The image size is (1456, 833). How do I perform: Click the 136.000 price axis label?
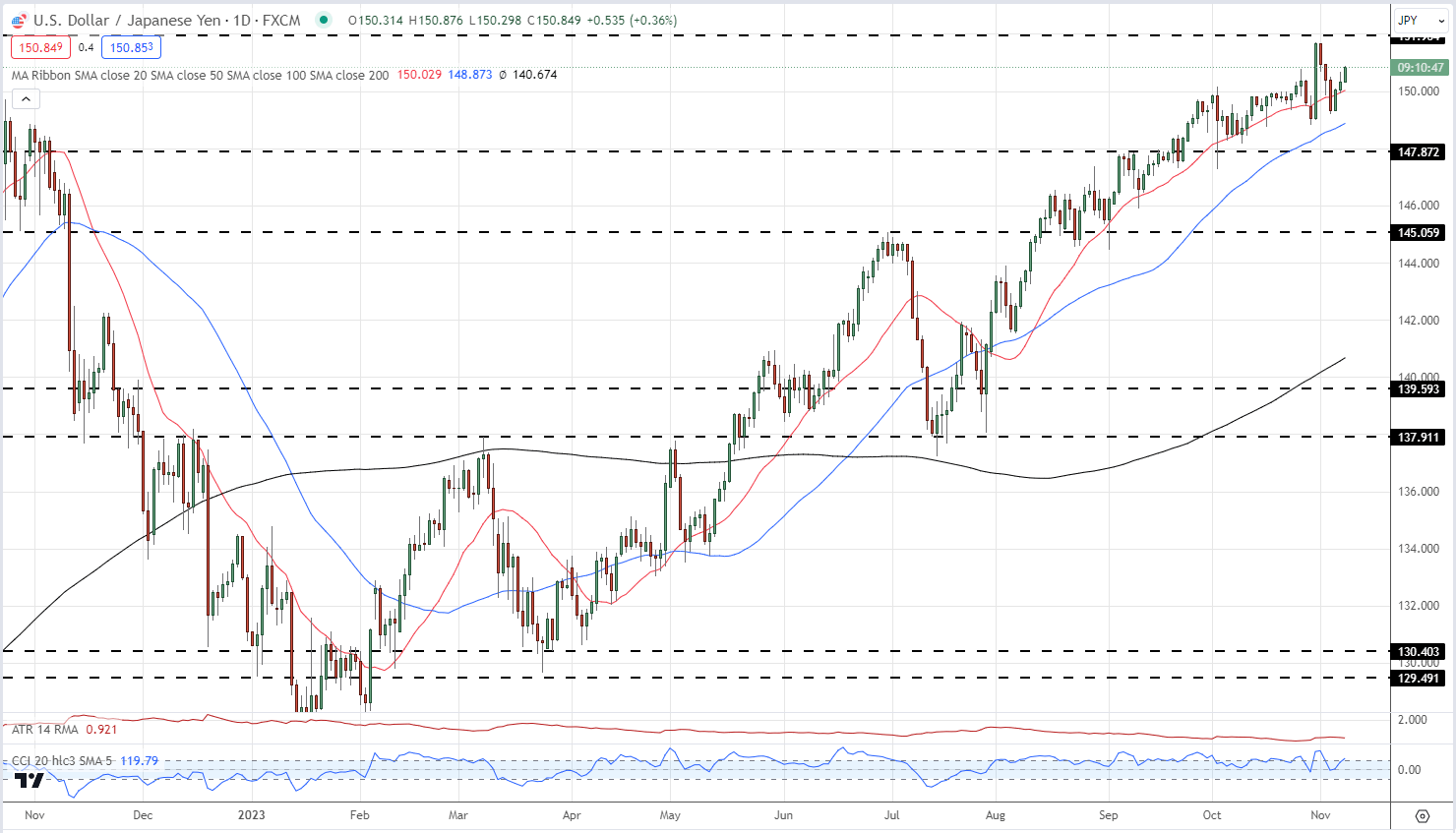1419,492
